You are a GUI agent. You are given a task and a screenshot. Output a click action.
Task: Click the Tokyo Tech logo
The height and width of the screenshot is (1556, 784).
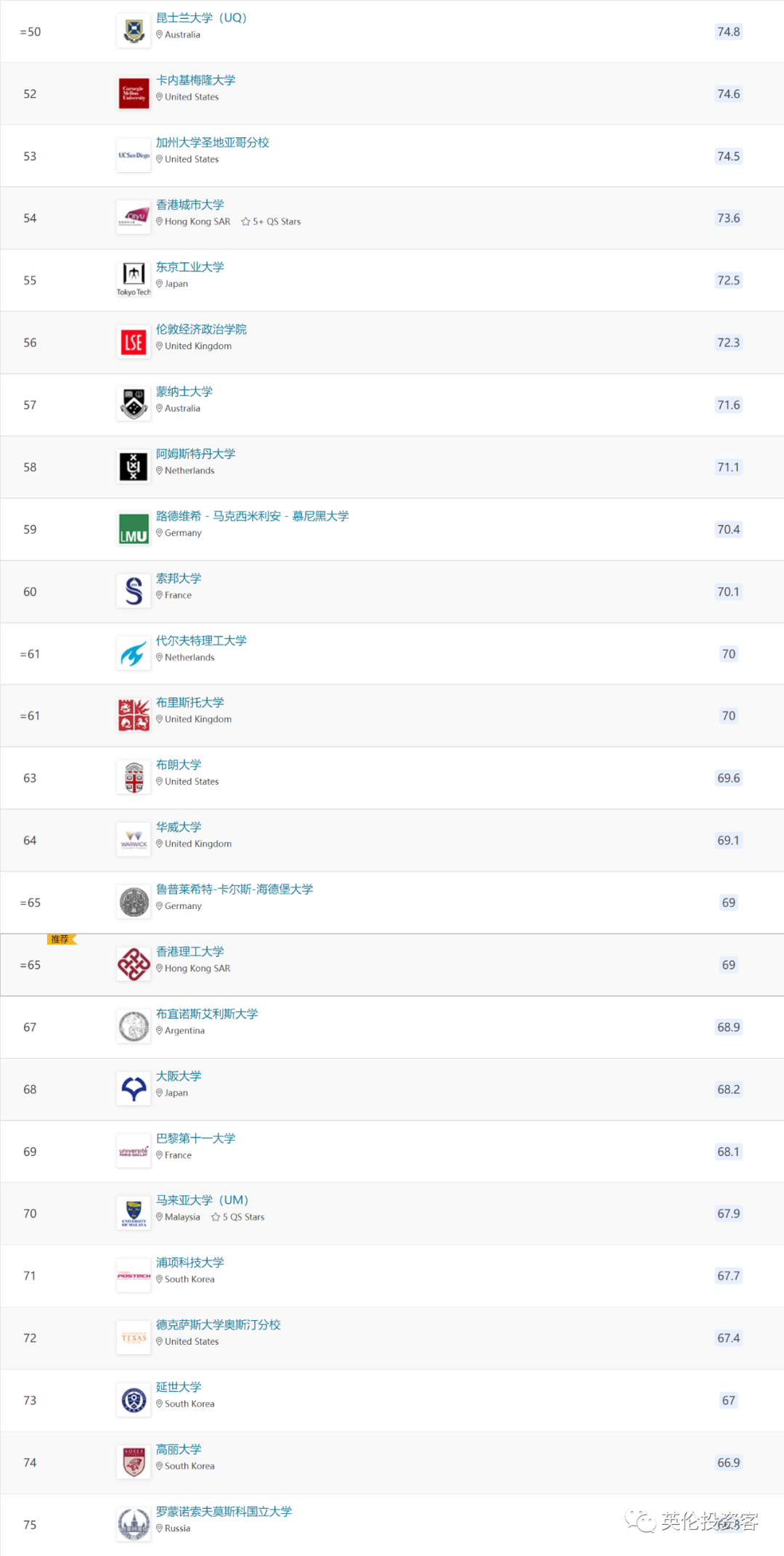(134, 280)
